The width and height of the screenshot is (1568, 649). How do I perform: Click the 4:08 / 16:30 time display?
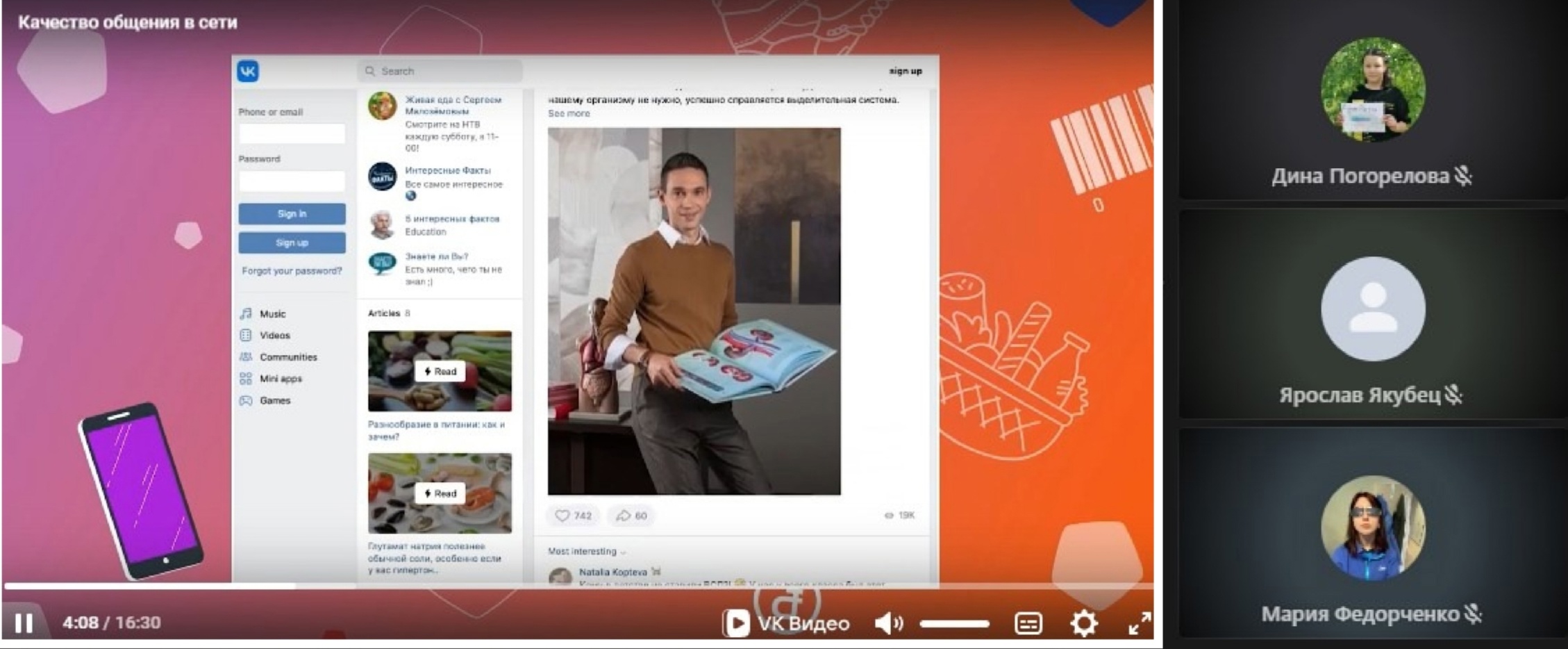coord(112,623)
